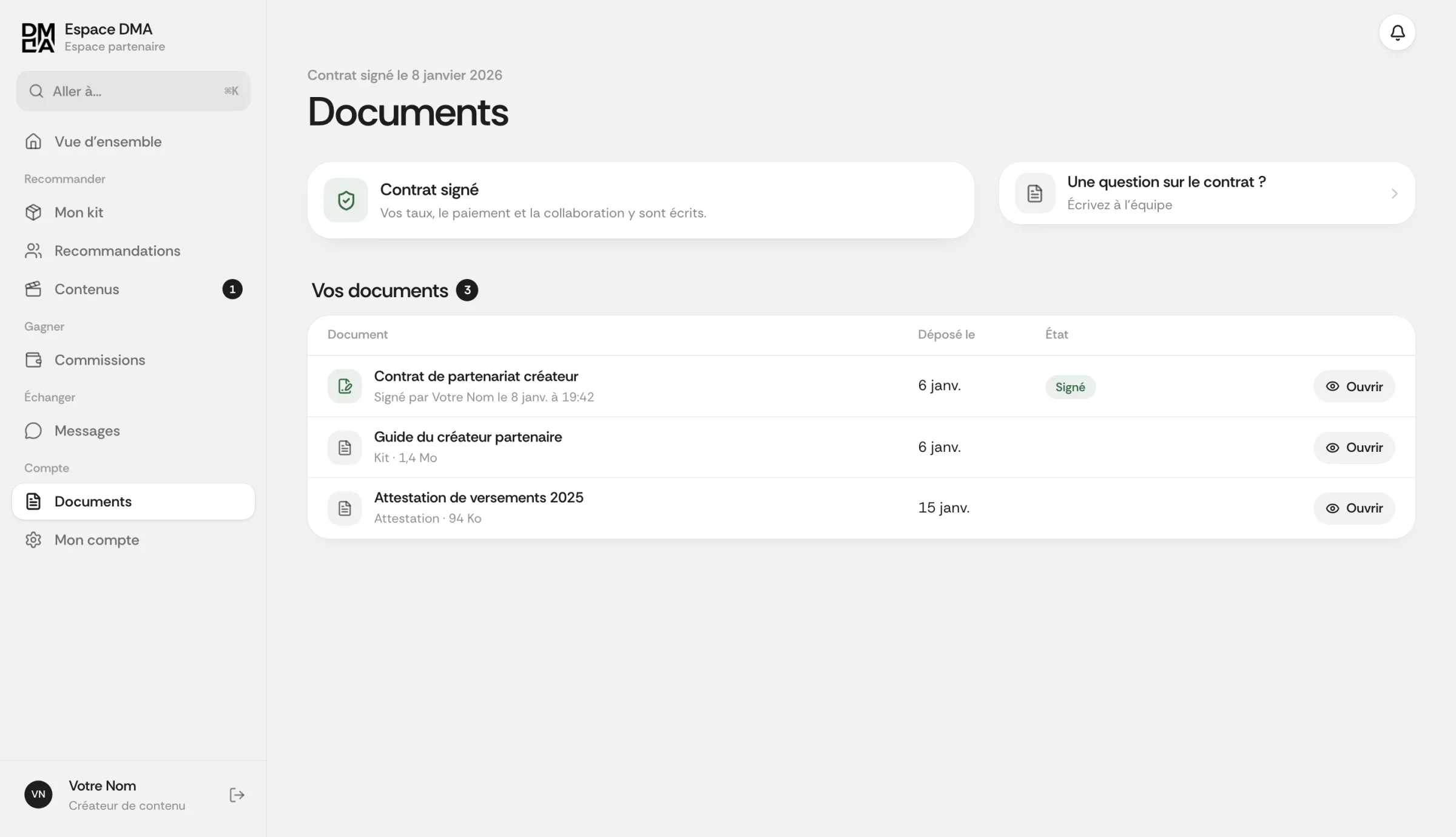Click the VN avatar circle
This screenshot has width=1456, height=837.
click(38, 795)
